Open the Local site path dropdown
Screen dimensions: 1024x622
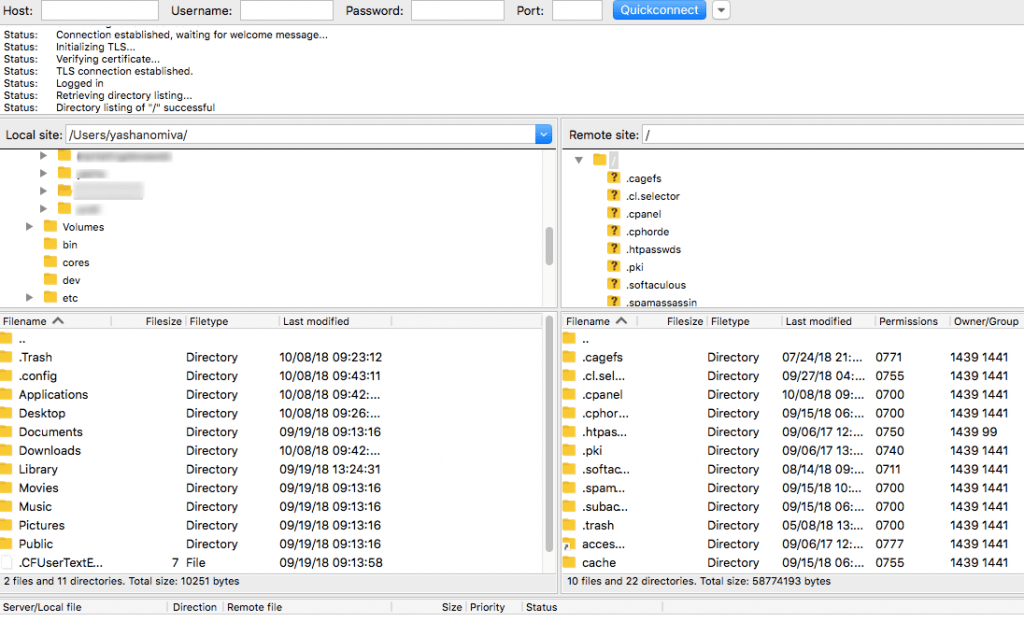pyautogui.click(x=543, y=133)
